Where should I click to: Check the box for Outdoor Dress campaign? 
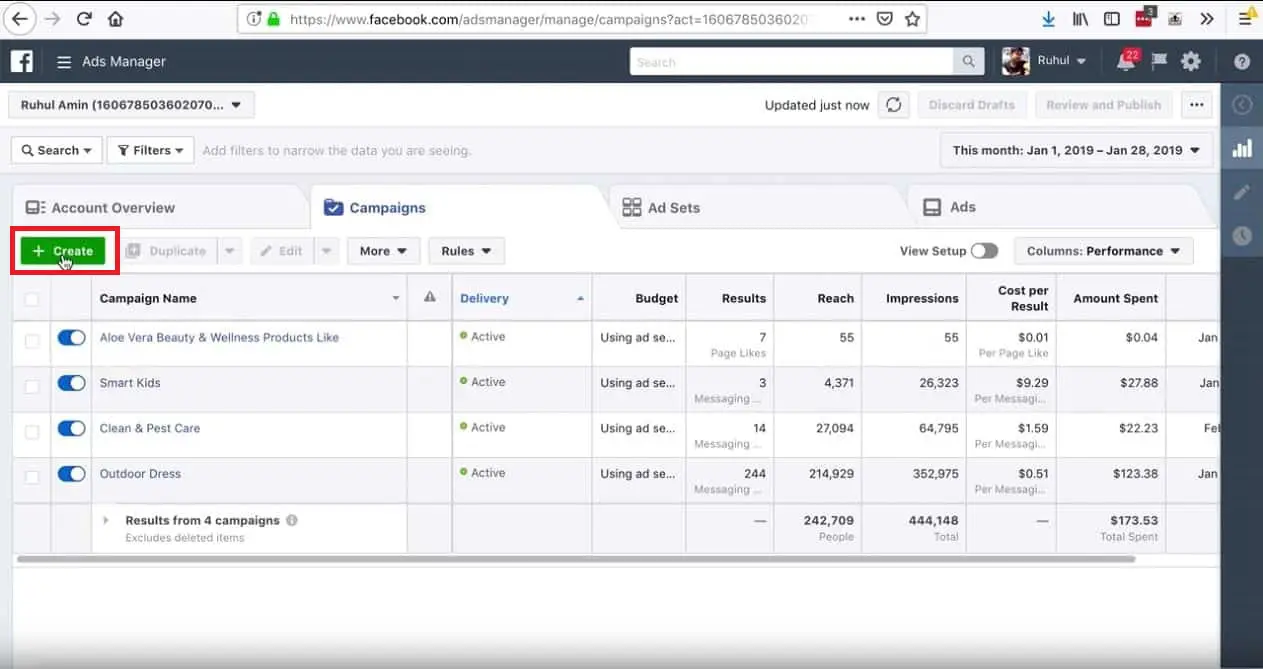(x=32, y=476)
